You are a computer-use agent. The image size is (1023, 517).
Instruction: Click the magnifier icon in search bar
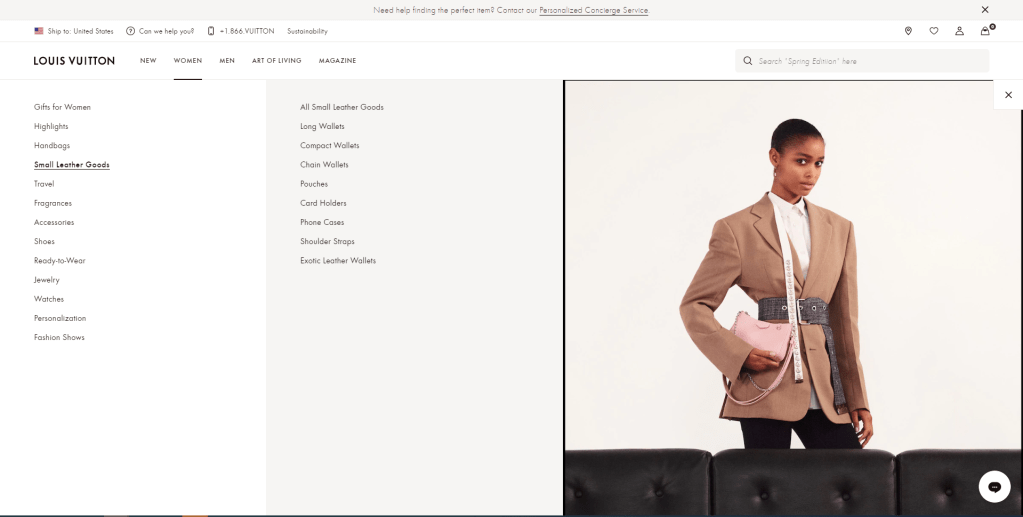[x=747, y=61]
